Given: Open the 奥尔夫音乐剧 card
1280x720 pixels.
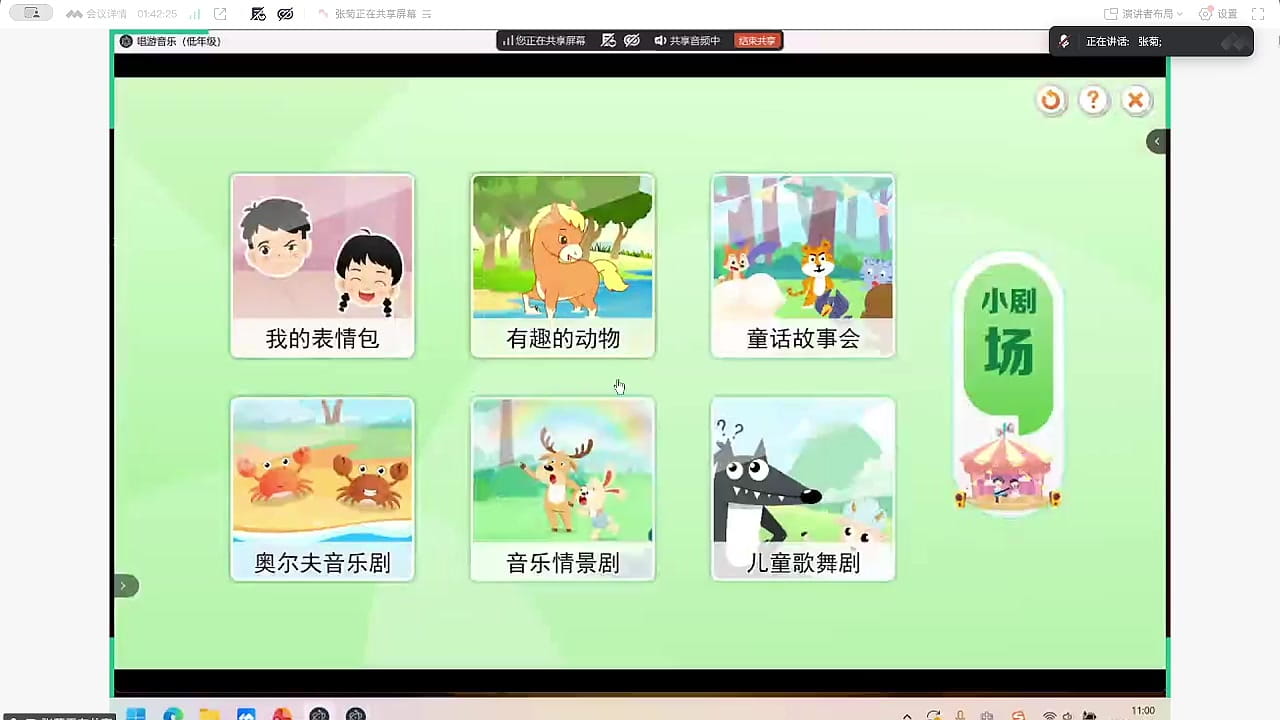Looking at the screenshot, I should [322, 489].
